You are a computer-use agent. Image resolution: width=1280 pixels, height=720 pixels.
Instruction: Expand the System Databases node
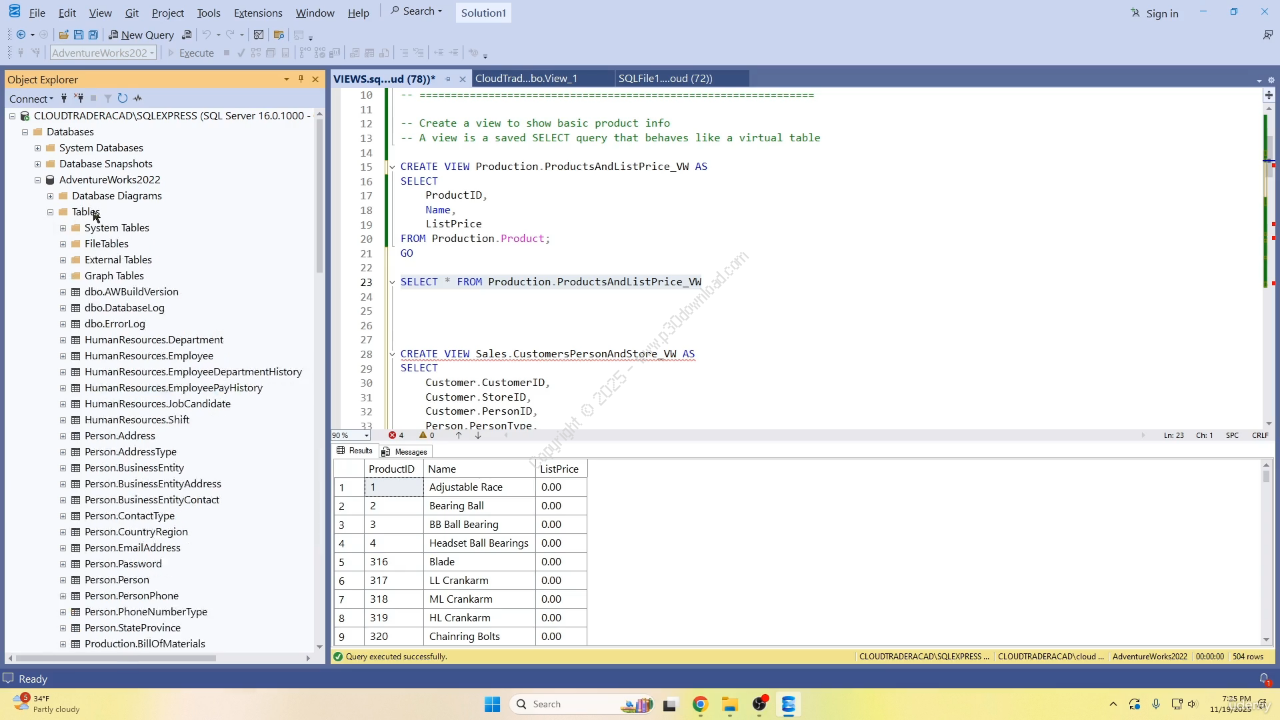pyautogui.click(x=38, y=148)
